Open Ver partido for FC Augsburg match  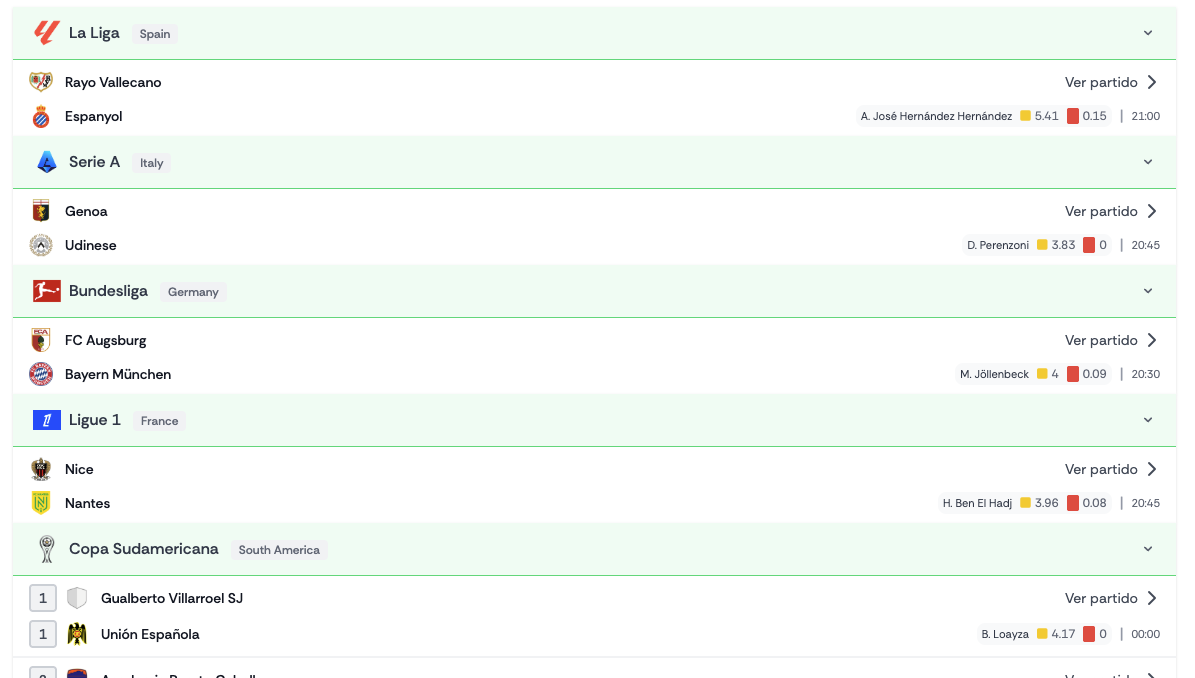click(1111, 341)
